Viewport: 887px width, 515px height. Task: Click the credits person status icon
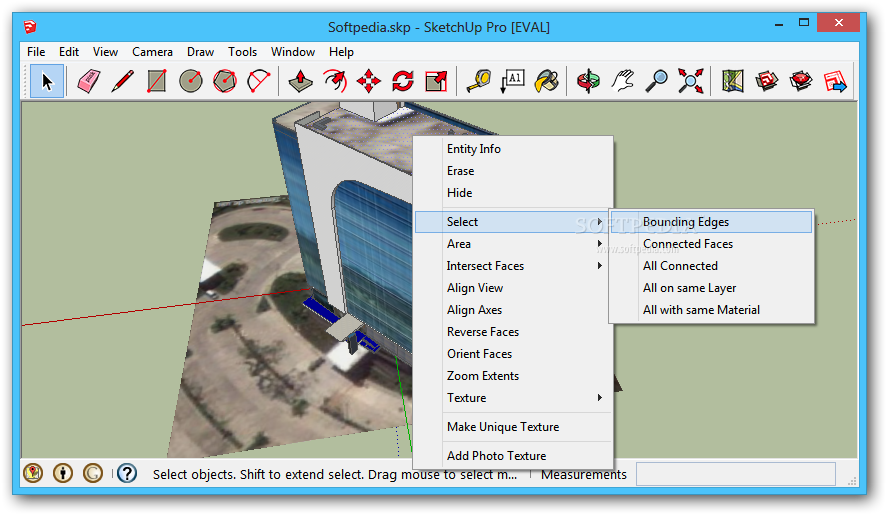(63, 473)
